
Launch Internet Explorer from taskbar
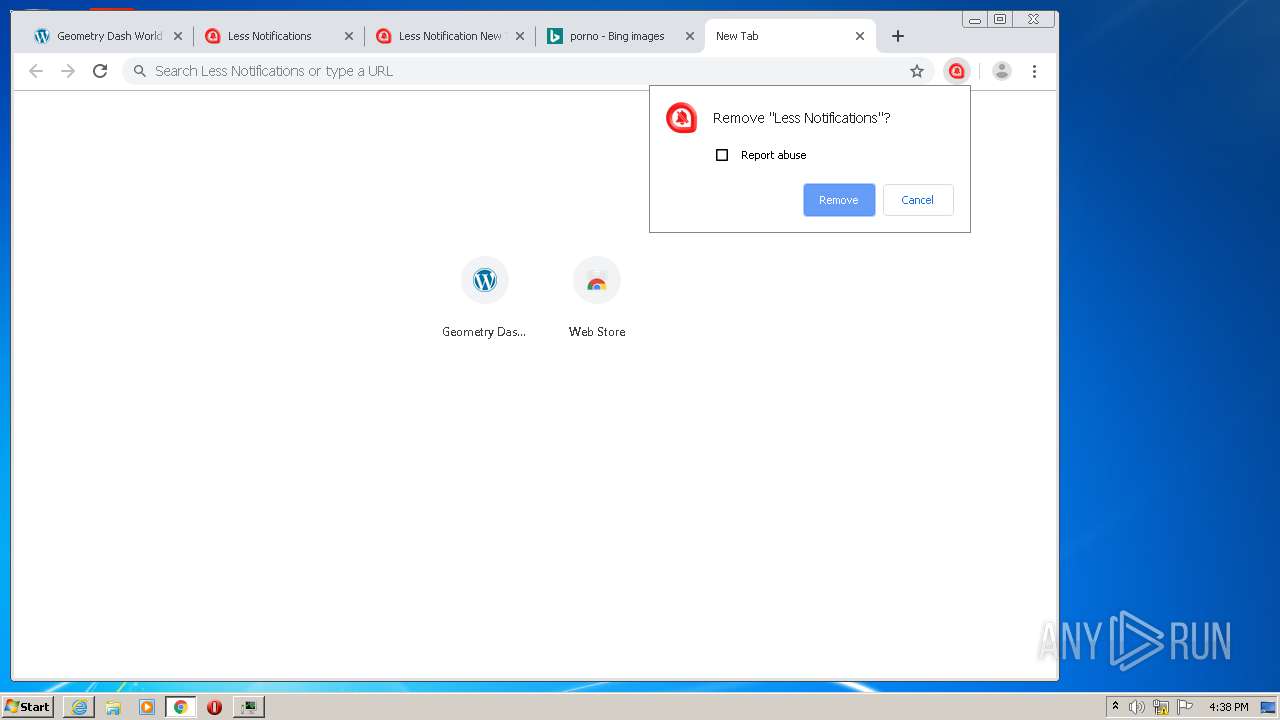pyautogui.click(x=79, y=707)
